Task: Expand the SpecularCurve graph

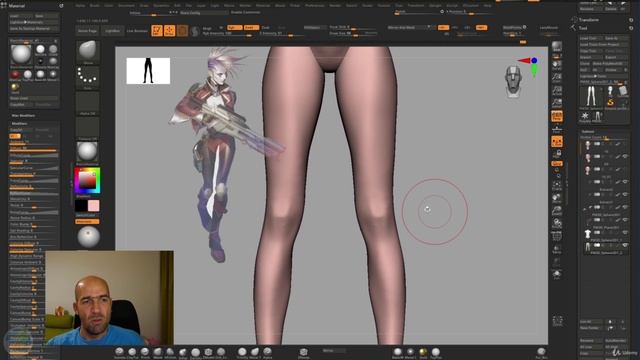Action: pyautogui.click(x=33, y=168)
